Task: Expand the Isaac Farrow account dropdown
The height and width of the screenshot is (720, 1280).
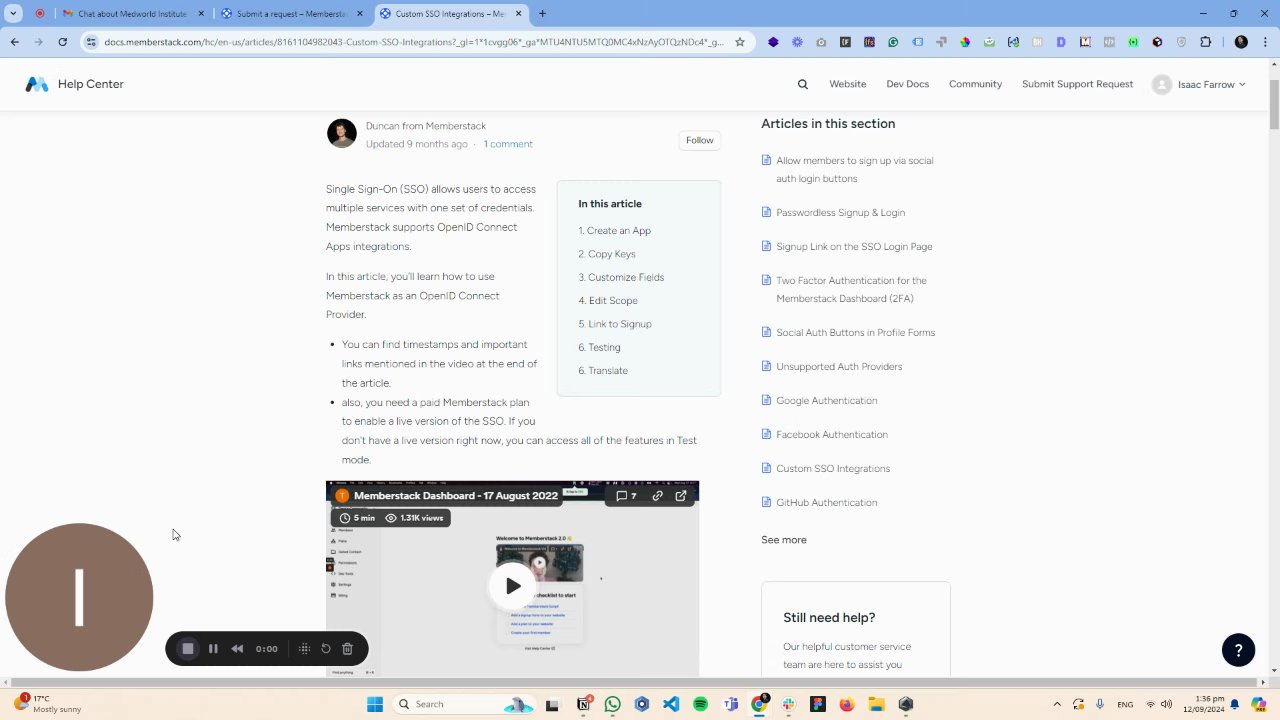Action: click(1199, 85)
